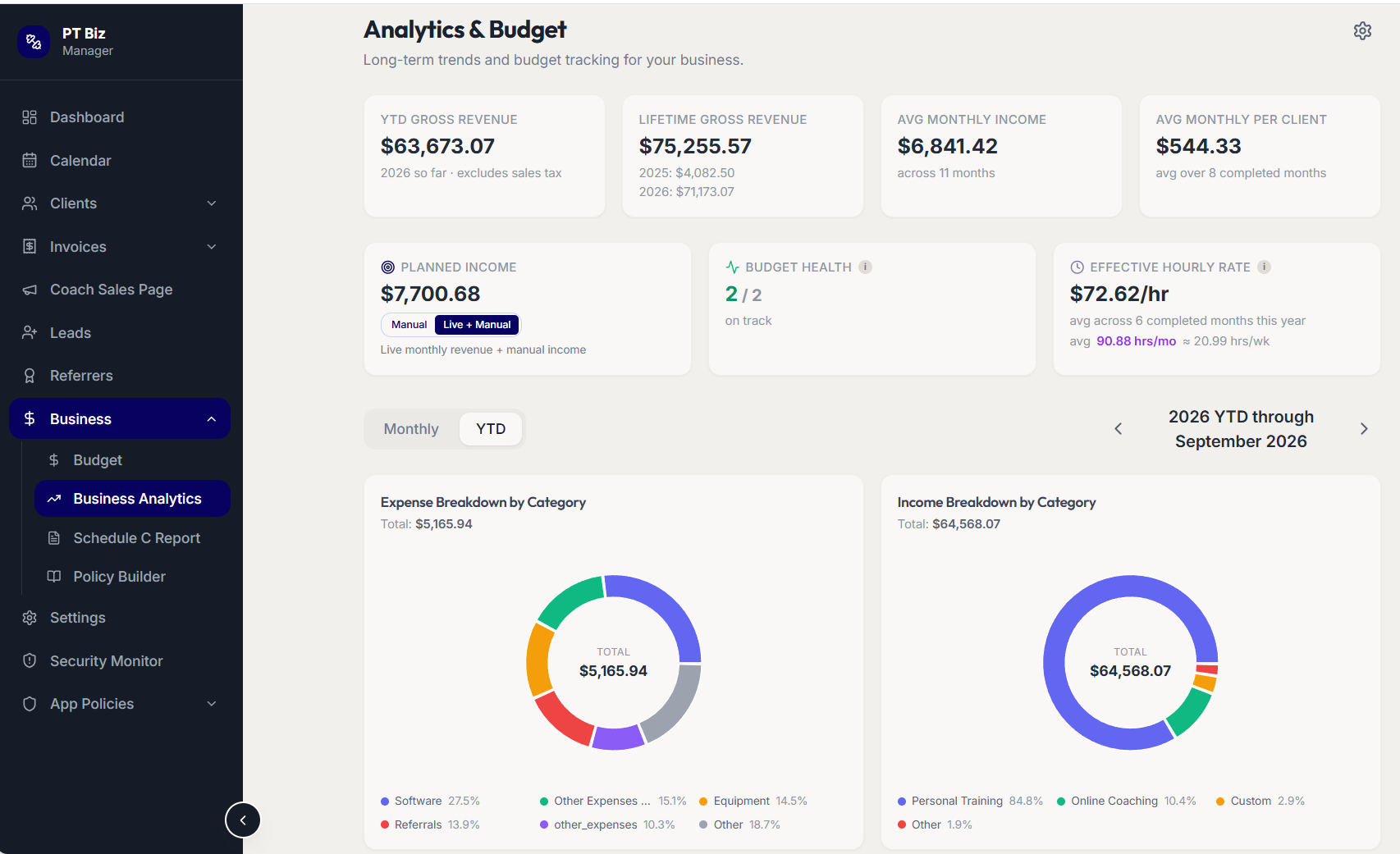Switch to the Monthly tab

[x=411, y=429]
